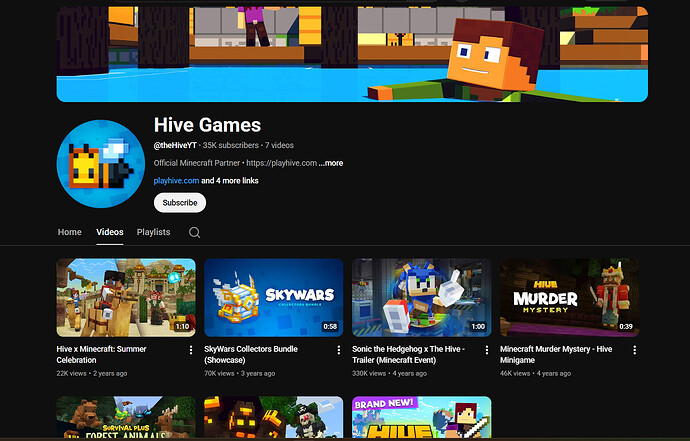The height and width of the screenshot is (441, 690).
Task: Go to the Playlists tab
Action: coord(153,232)
